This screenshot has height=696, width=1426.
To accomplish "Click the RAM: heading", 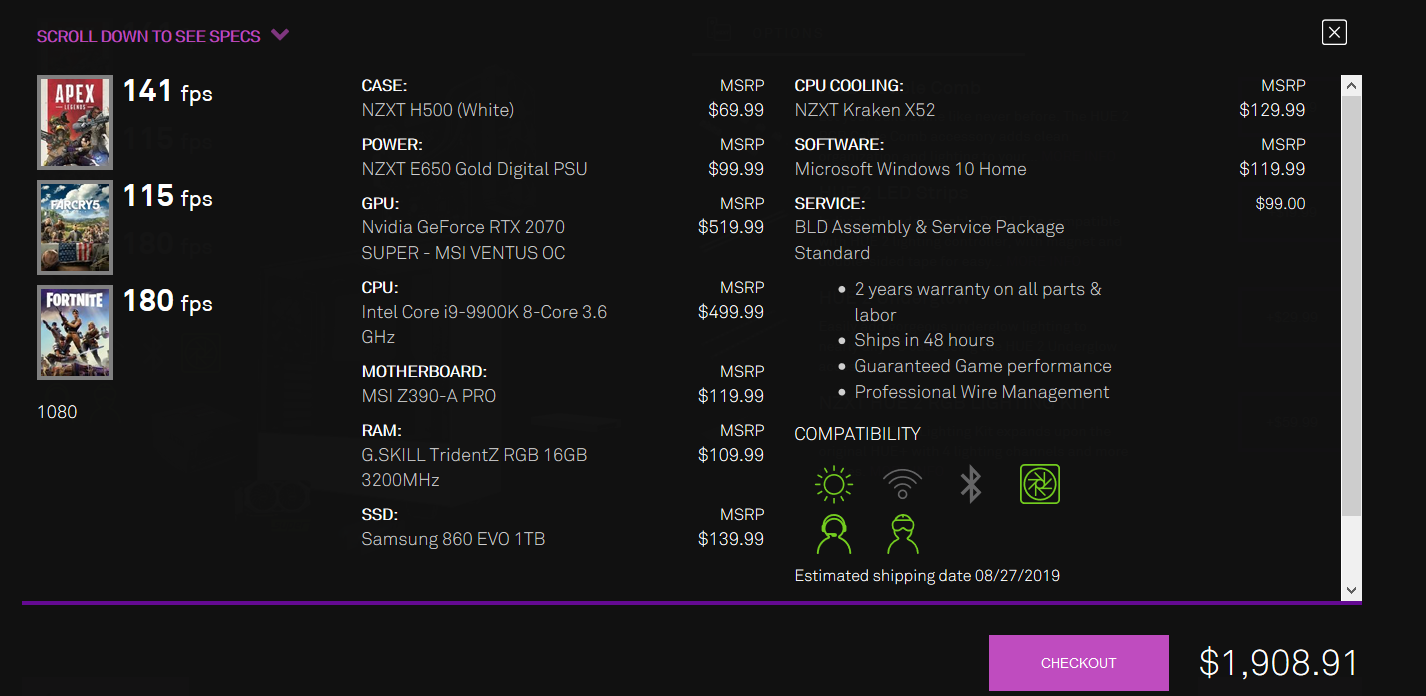I will pyautogui.click(x=382, y=431).
